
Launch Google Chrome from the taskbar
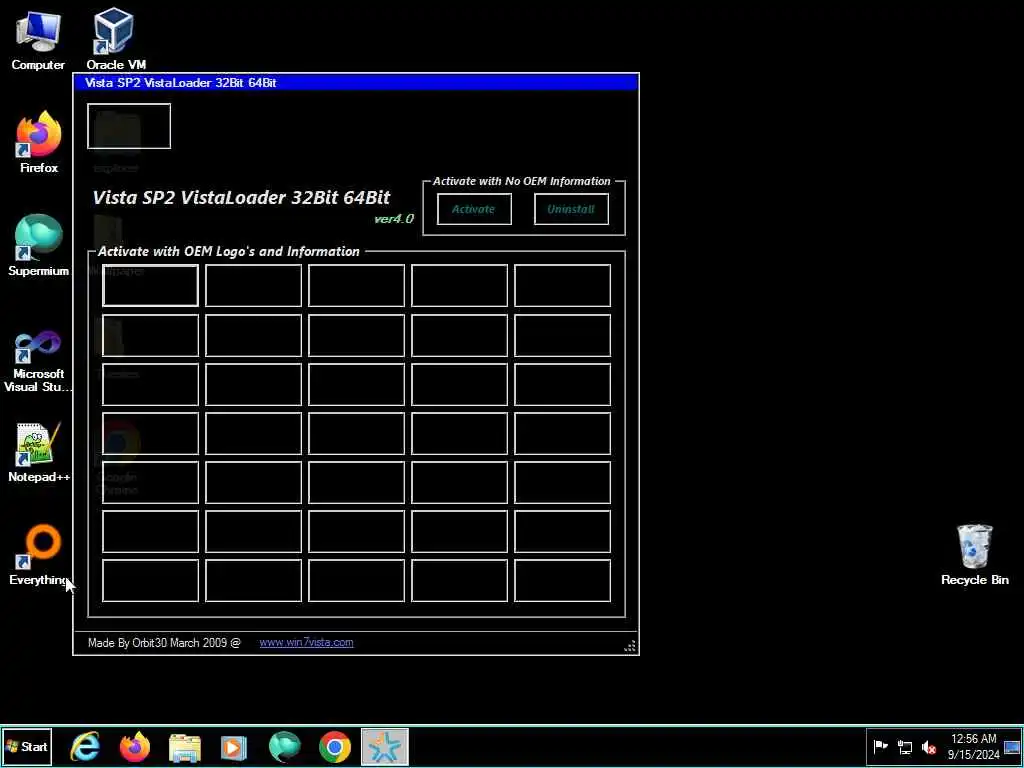click(x=334, y=747)
